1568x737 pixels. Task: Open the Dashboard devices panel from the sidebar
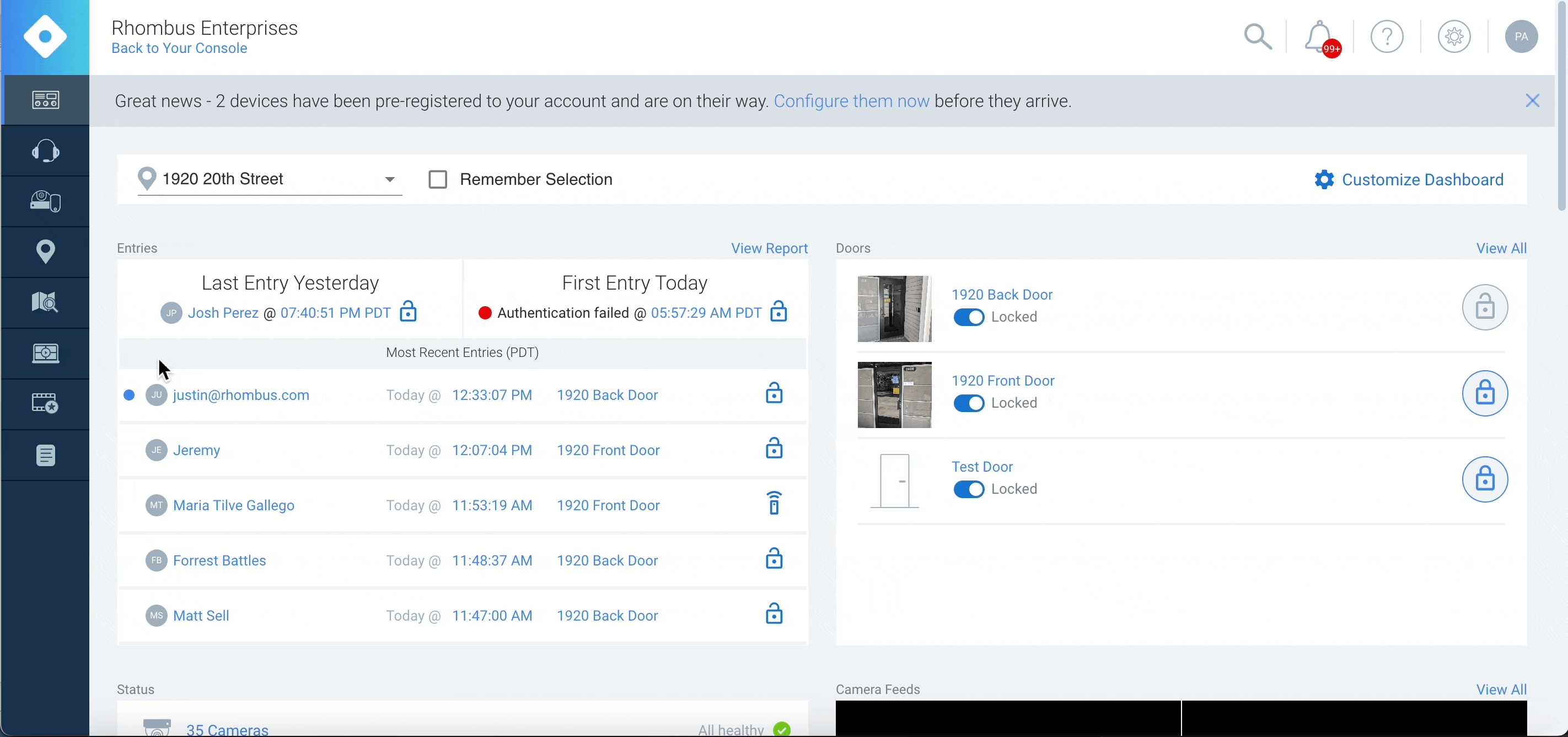(x=45, y=99)
